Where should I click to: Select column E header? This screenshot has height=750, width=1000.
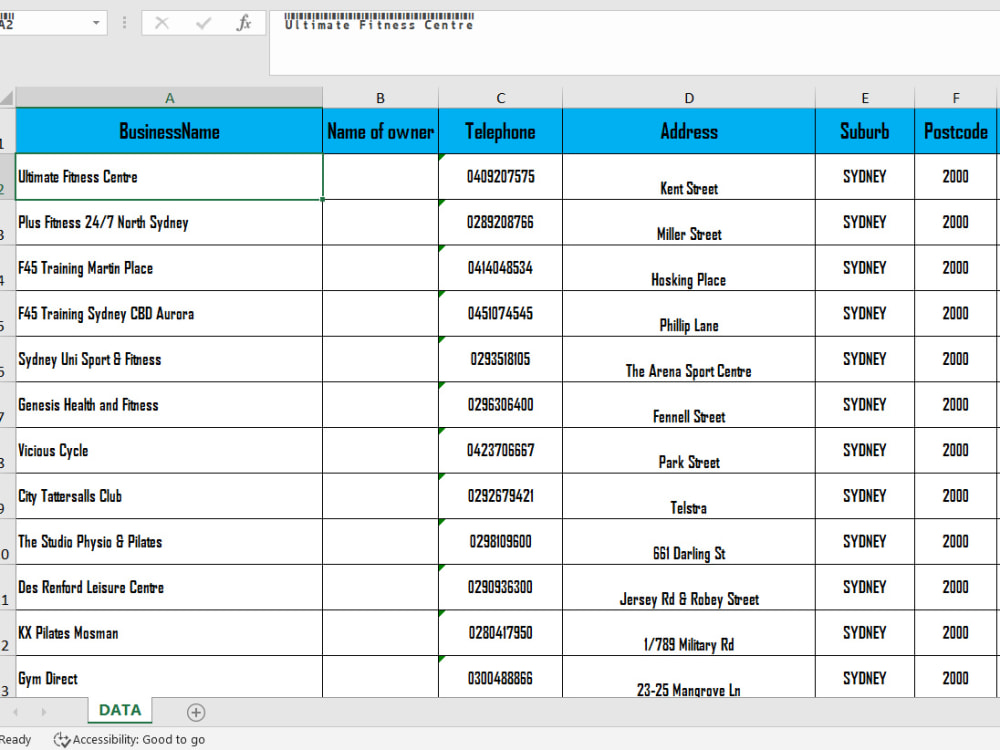865,98
